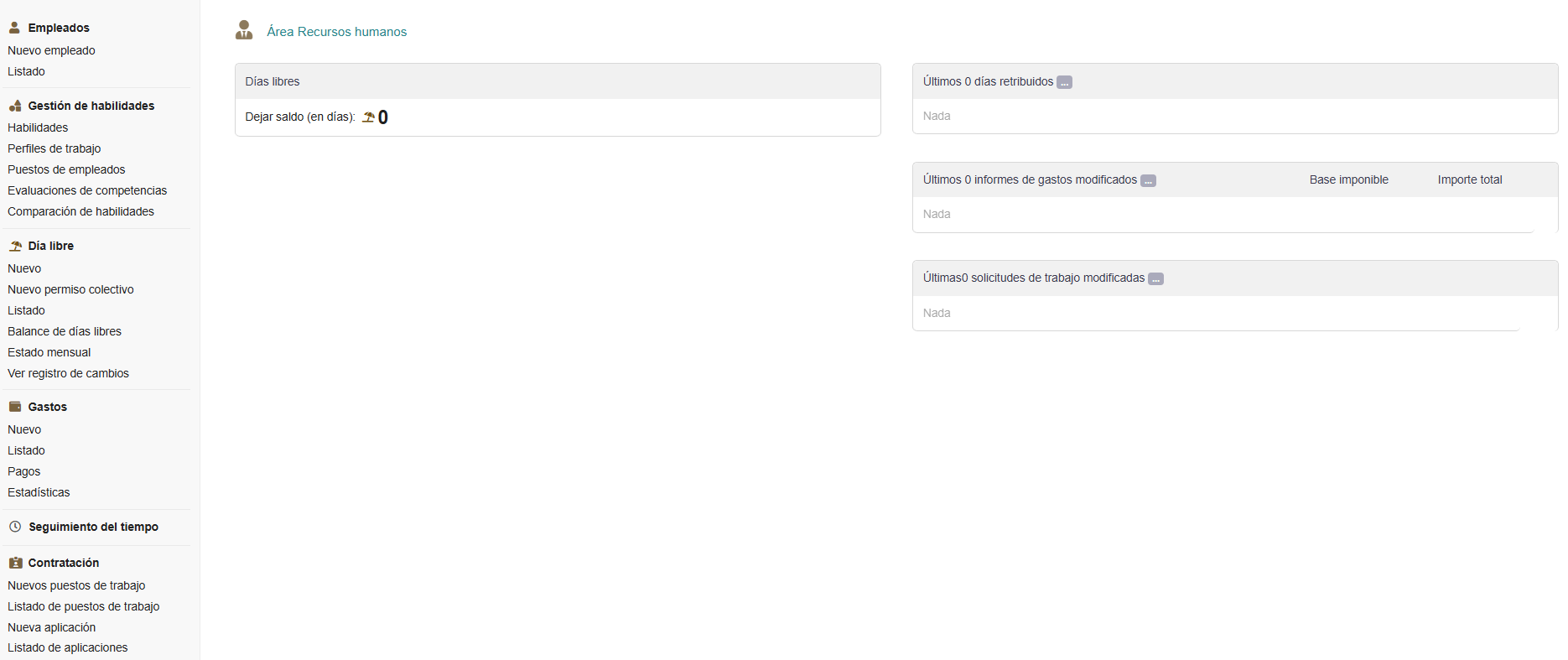Open the Nuevo empleado menu entry
This screenshot has width=1568, height=660.
(51, 50)
